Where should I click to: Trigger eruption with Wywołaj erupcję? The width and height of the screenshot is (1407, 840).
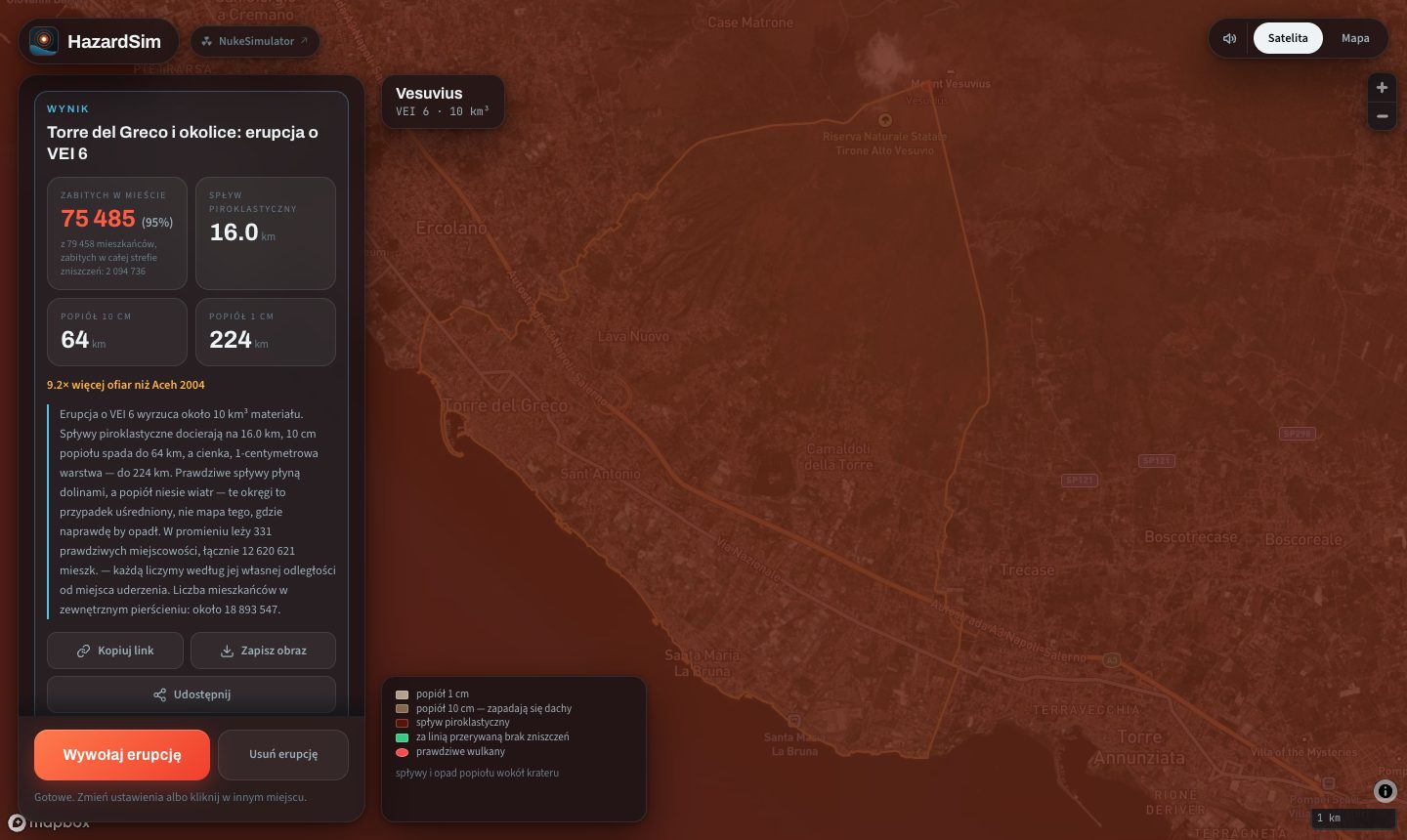[x=122, y=755]
